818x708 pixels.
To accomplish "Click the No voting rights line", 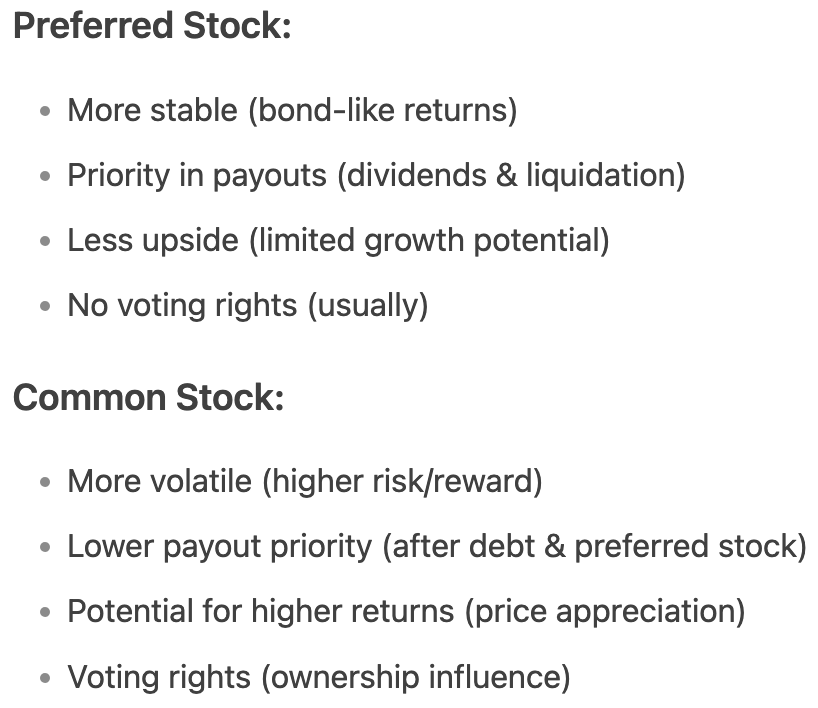I will tap(248, 305).
